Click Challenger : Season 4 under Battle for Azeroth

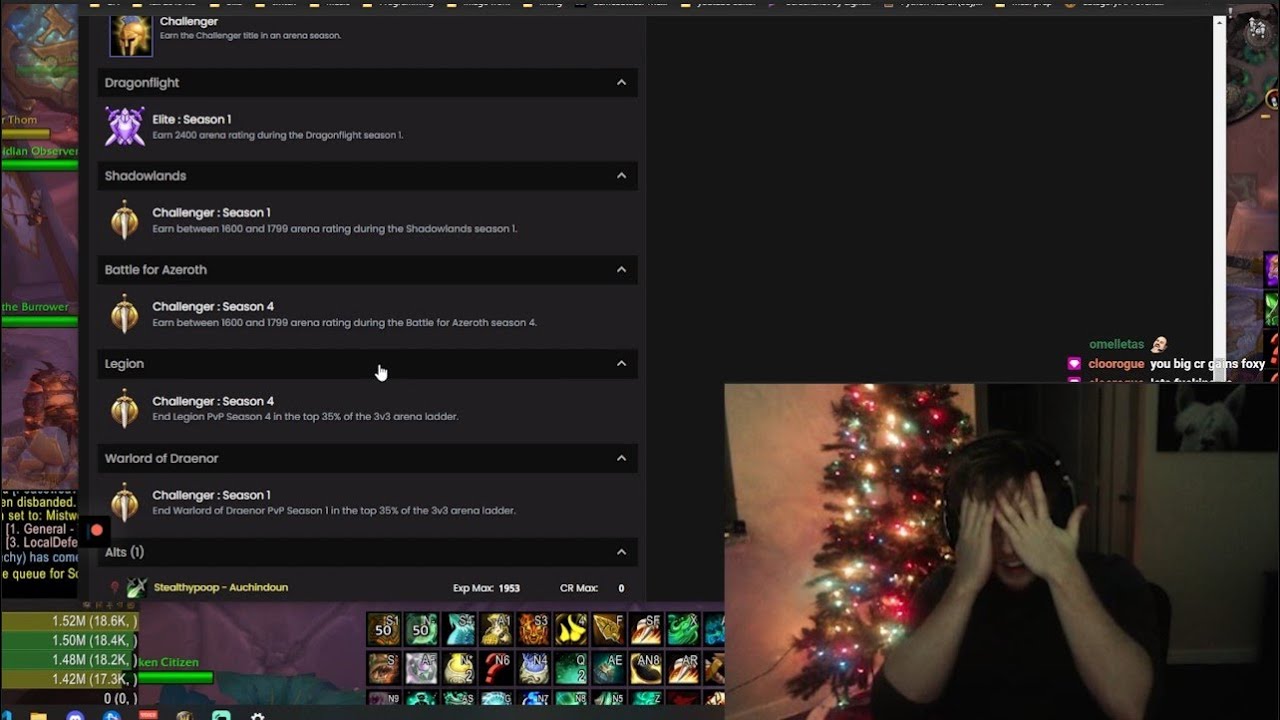pos(213,306)
